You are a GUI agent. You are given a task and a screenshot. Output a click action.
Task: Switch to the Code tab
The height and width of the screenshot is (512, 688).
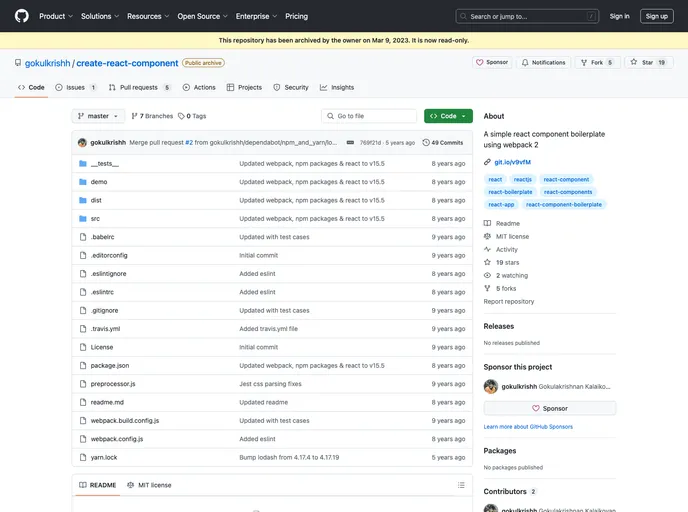31,87
